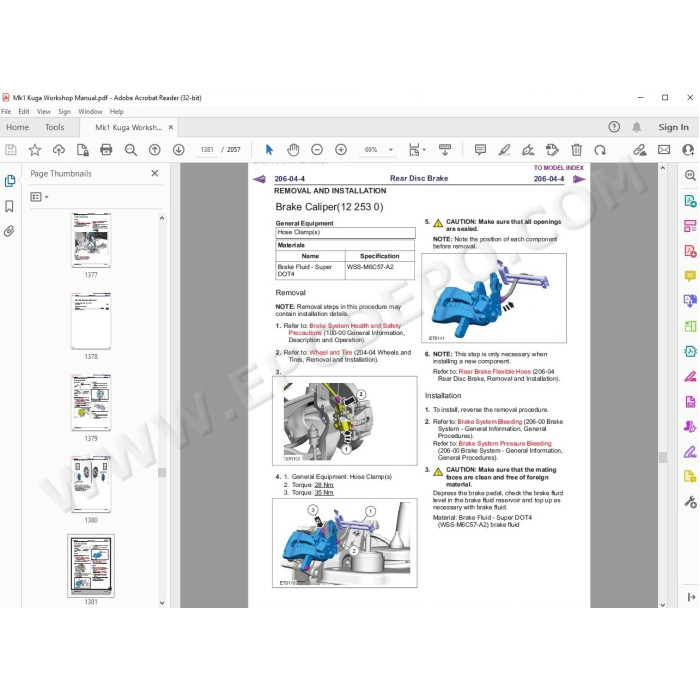Open More Tools wrench icon
The image size is (700, 700).
pos(690,502)
